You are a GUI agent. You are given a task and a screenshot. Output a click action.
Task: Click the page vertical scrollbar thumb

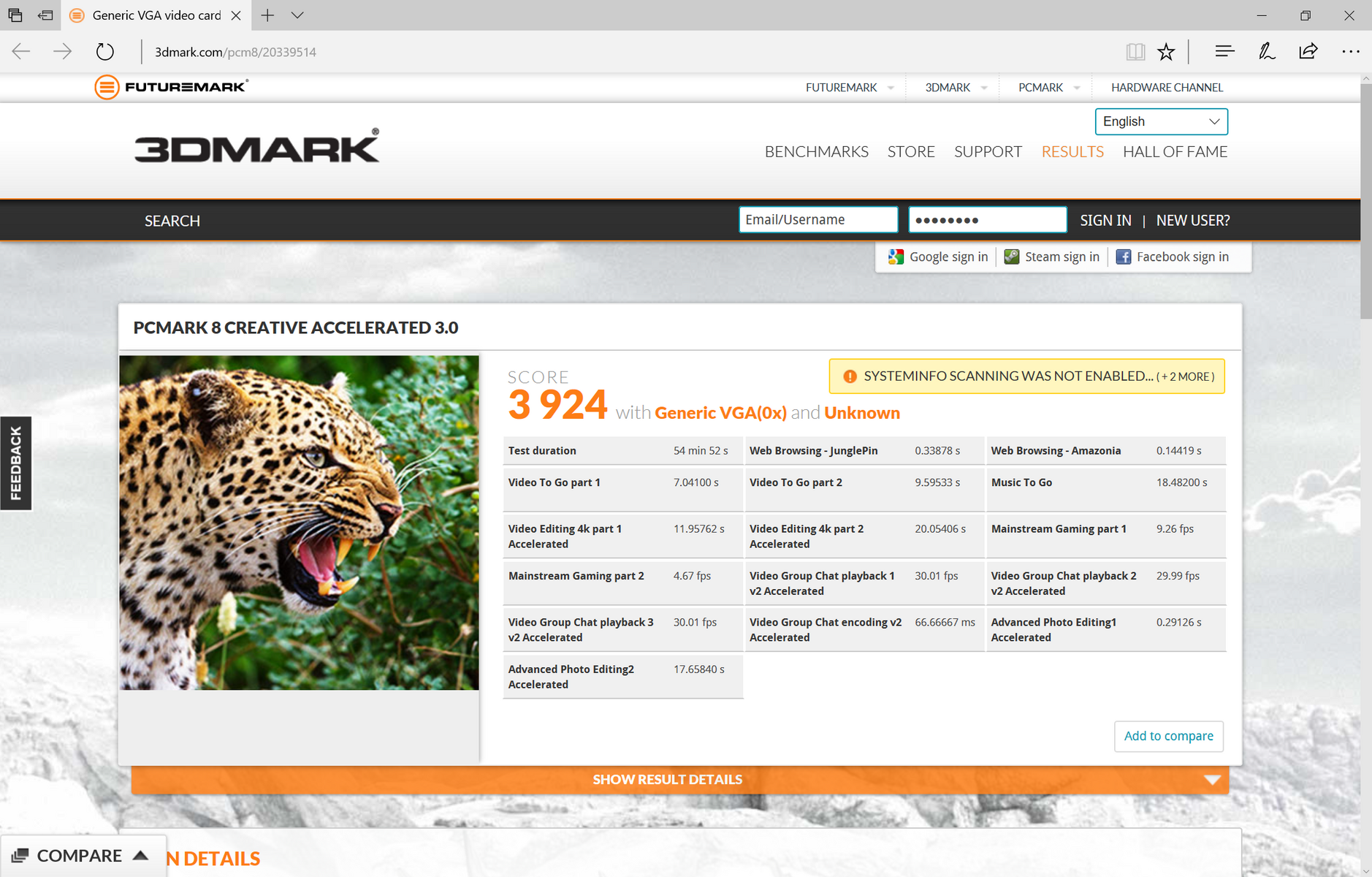click(x=1365, y=201)
